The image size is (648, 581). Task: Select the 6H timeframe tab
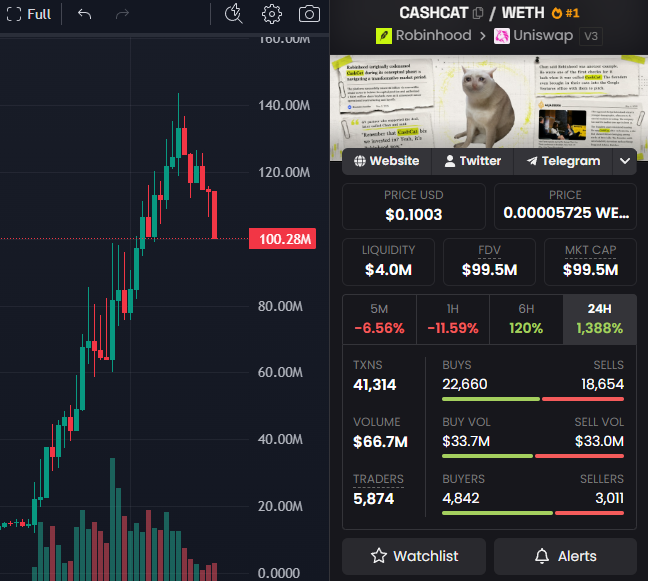(526, 319)
